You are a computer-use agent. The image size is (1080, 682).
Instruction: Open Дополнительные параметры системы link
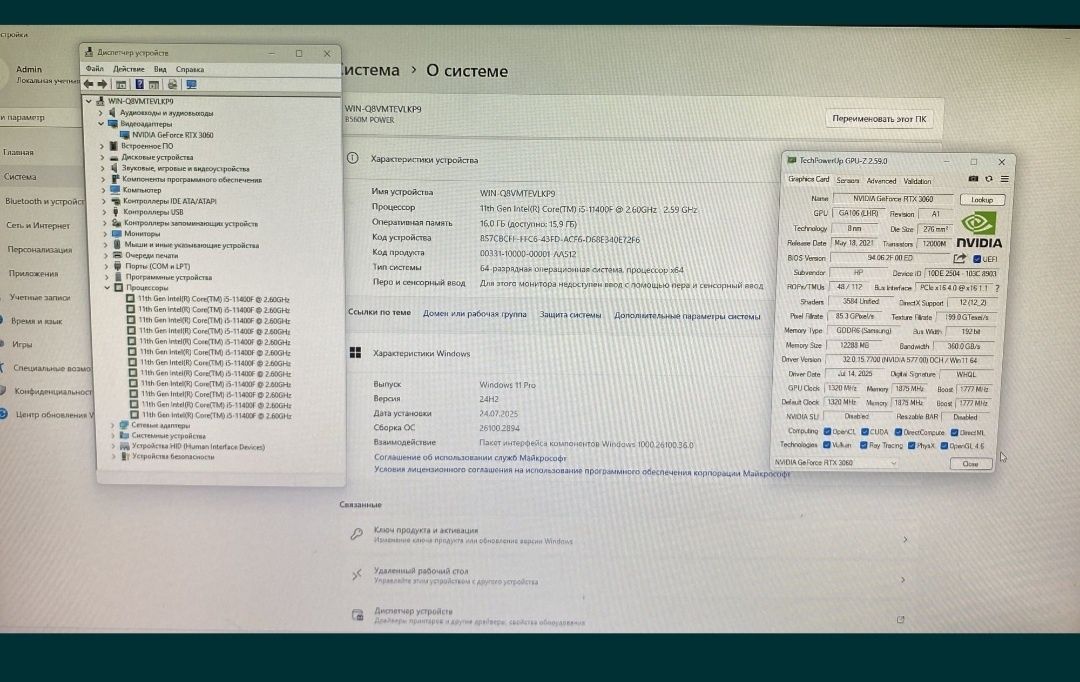tap(687, 316)
